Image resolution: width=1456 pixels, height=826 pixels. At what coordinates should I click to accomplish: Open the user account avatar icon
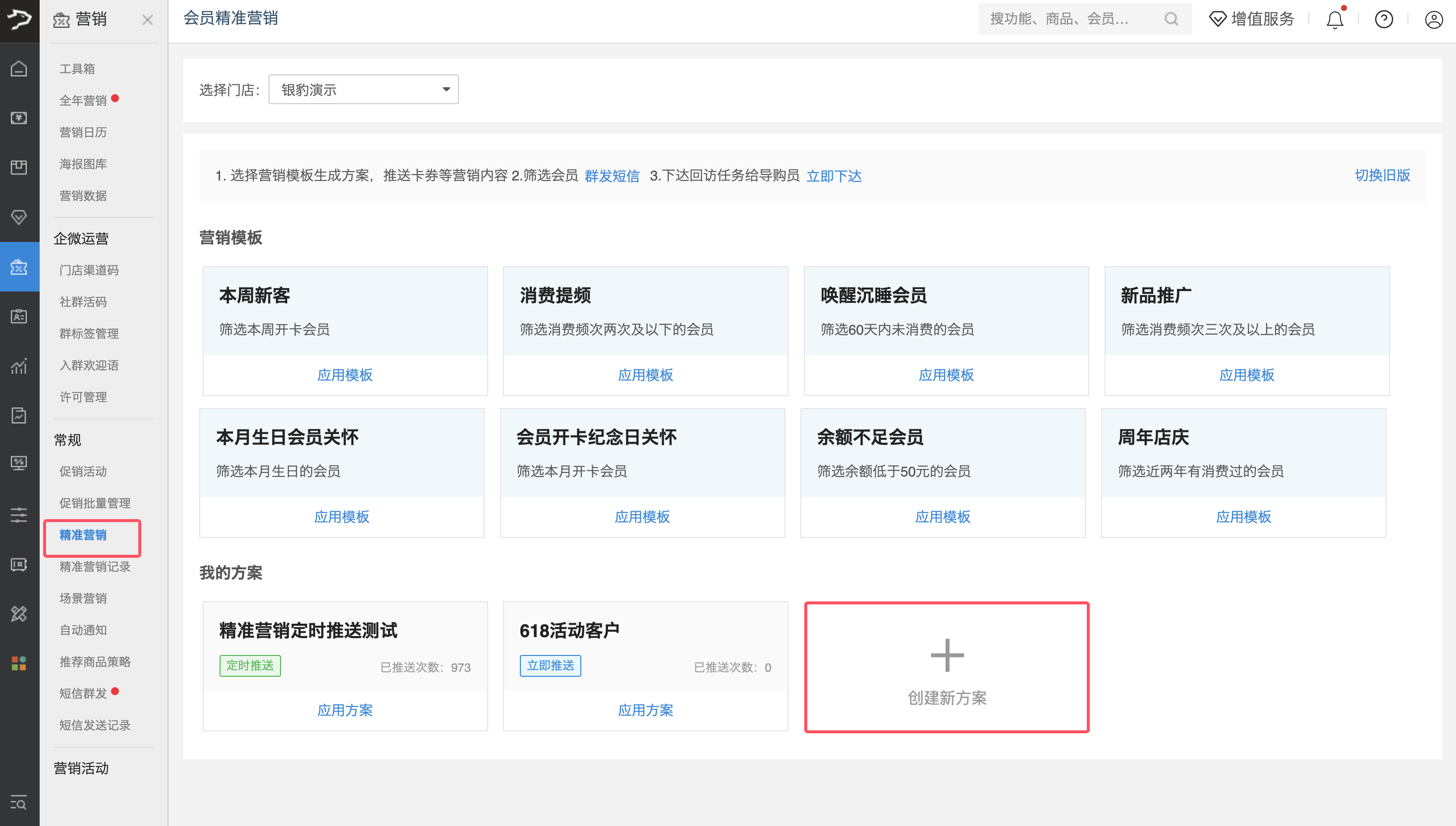(1433, 20)
